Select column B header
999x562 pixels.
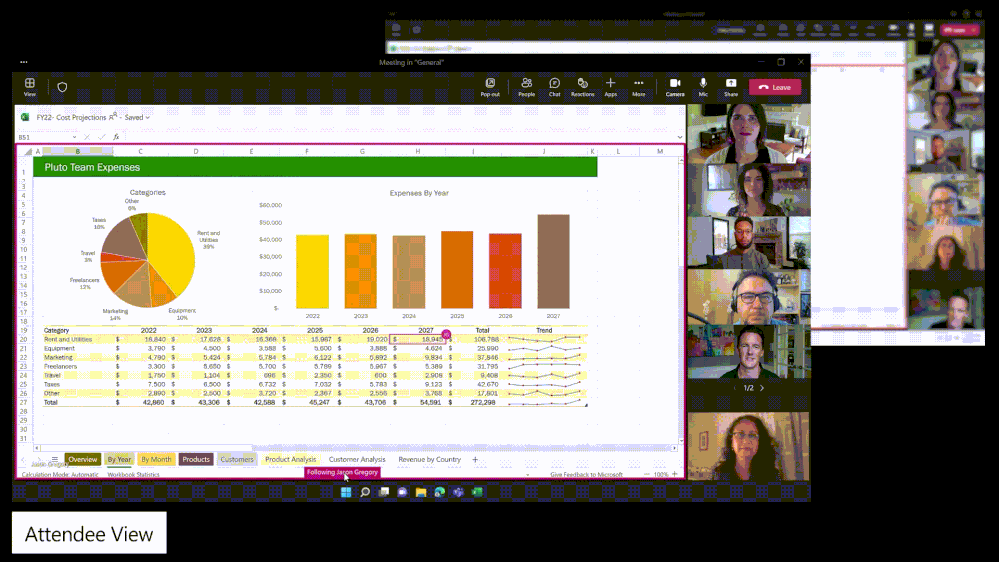click(x=78, y=152)
